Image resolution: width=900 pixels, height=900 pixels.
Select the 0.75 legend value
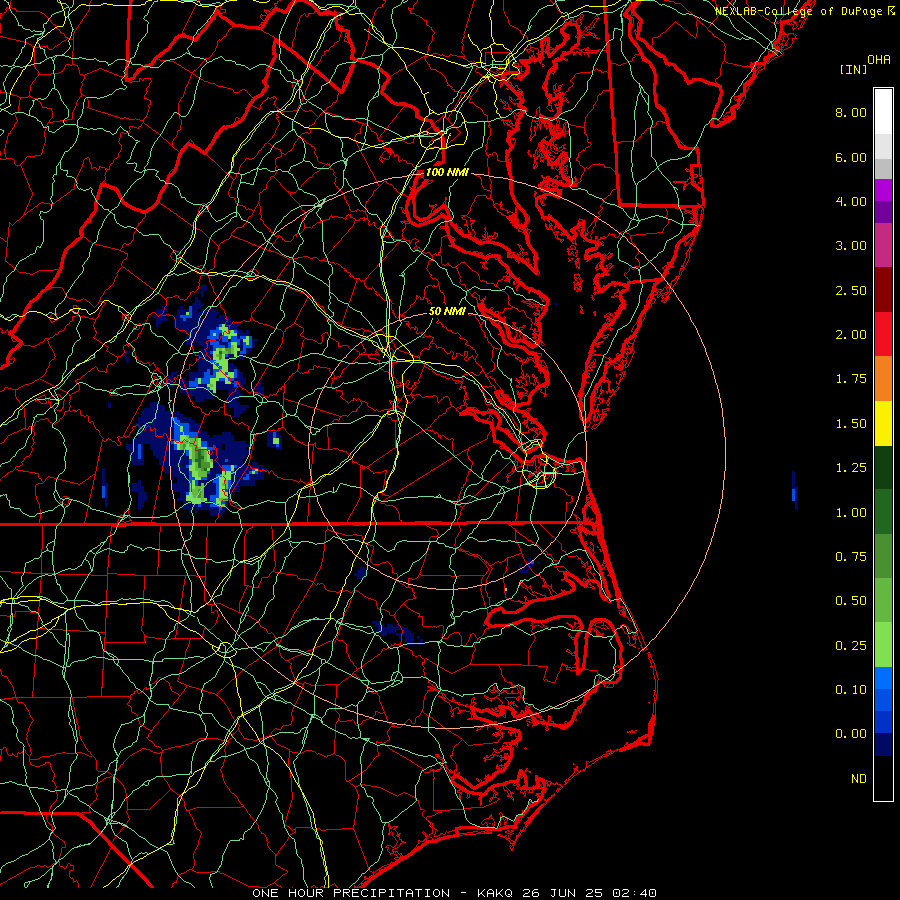851,557
